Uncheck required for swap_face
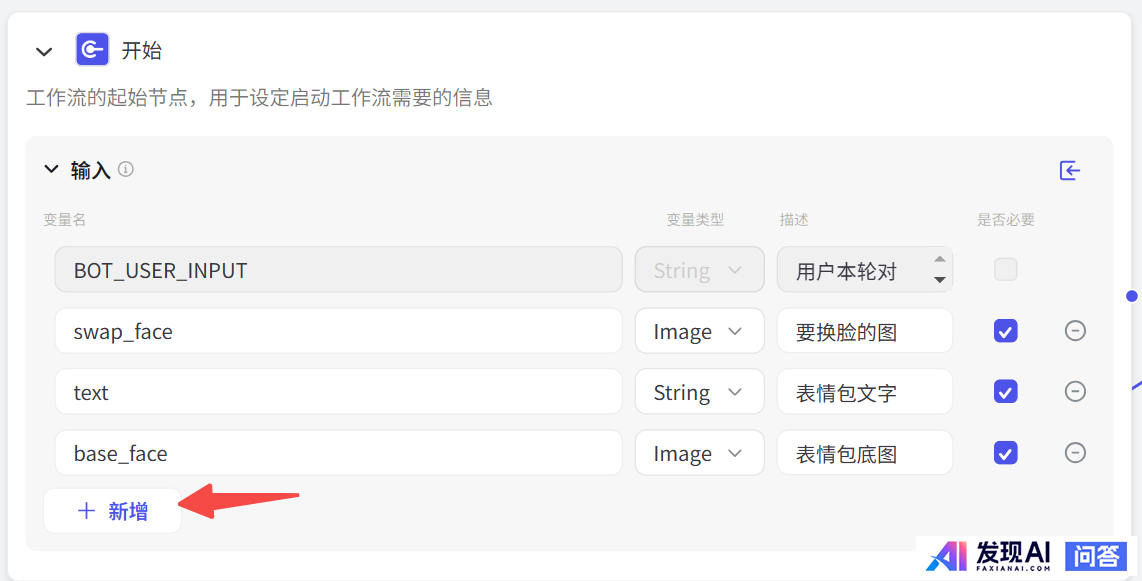Image resolution: width=1142 pixels, height=581 pixels. [1005, 331]
